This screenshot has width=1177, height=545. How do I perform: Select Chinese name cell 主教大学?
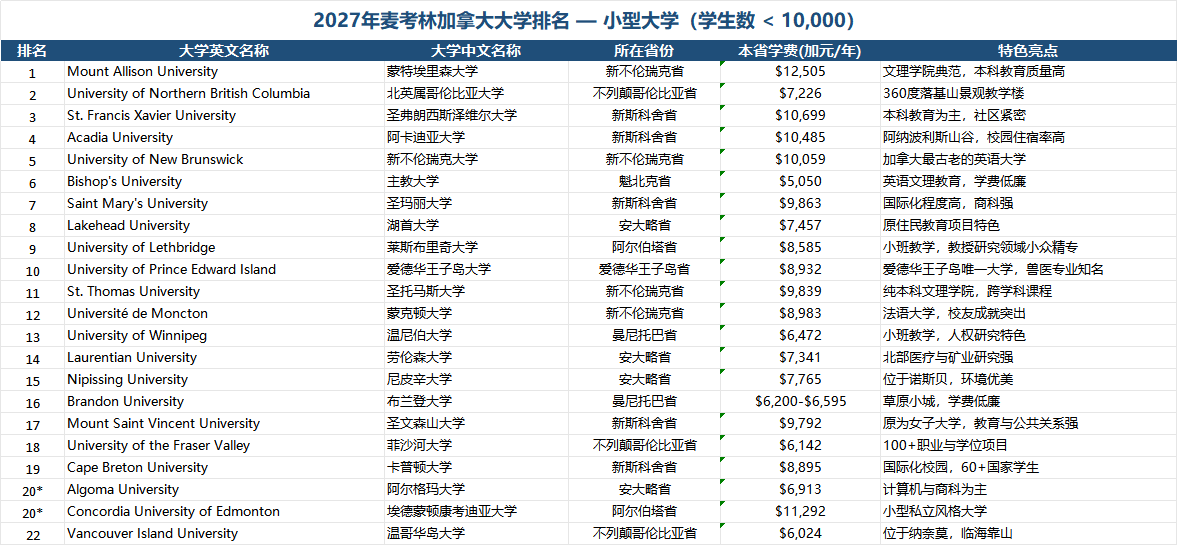[x=476, y=182]
